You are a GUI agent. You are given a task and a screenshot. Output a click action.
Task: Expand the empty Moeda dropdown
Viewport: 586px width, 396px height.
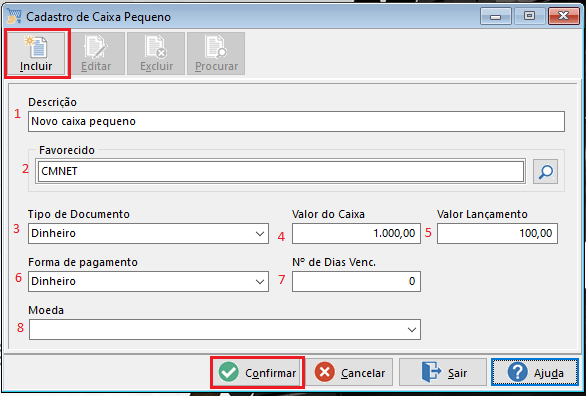click(x=225, y=330)
